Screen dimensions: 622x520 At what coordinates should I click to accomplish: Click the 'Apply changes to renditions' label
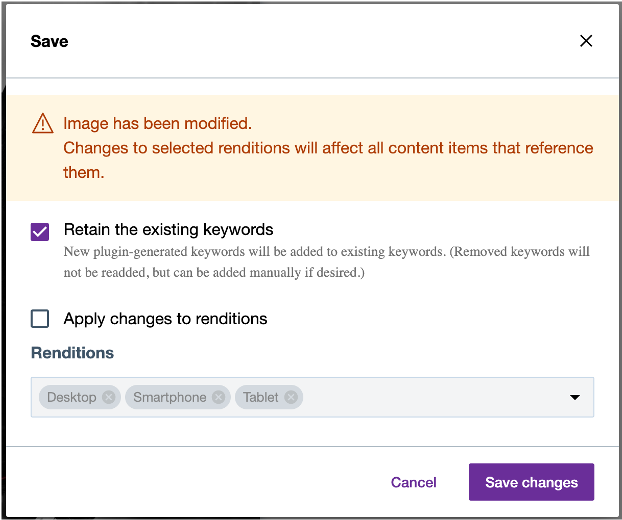(165, 319)
